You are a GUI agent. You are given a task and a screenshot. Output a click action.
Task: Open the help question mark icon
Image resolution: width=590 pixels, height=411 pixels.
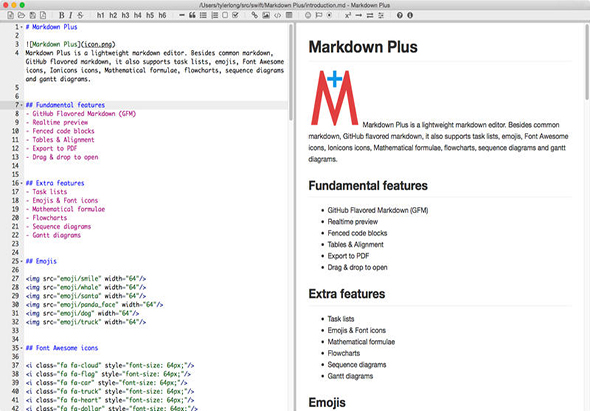(400, 15)
